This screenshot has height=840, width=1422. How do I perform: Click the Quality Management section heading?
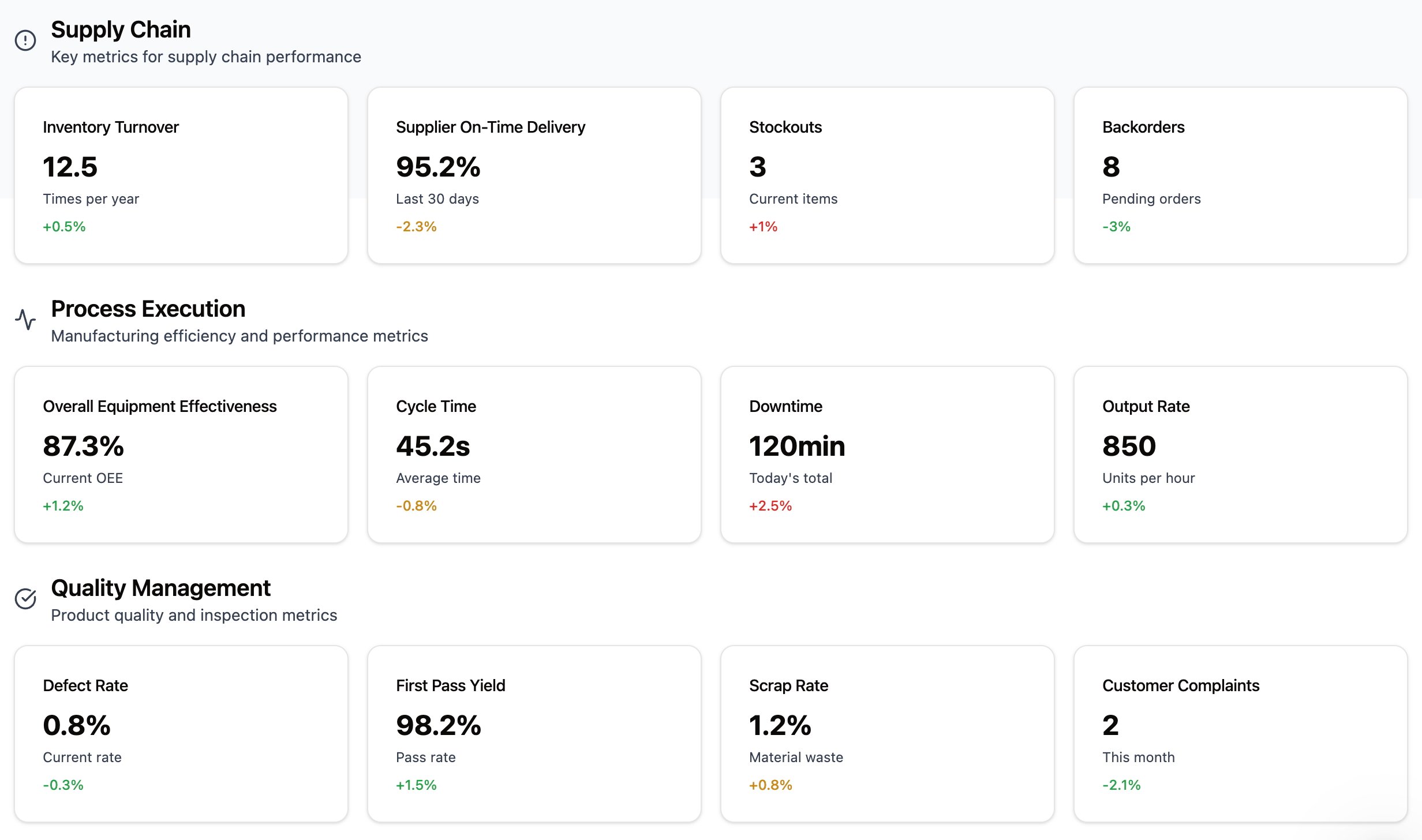coord(160,588)
